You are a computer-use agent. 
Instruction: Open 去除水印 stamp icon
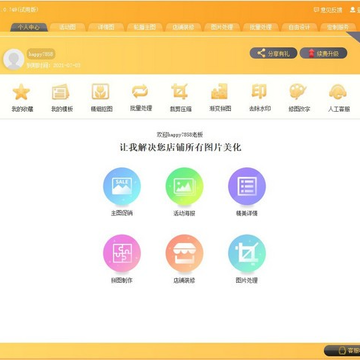tap(259, 92)
